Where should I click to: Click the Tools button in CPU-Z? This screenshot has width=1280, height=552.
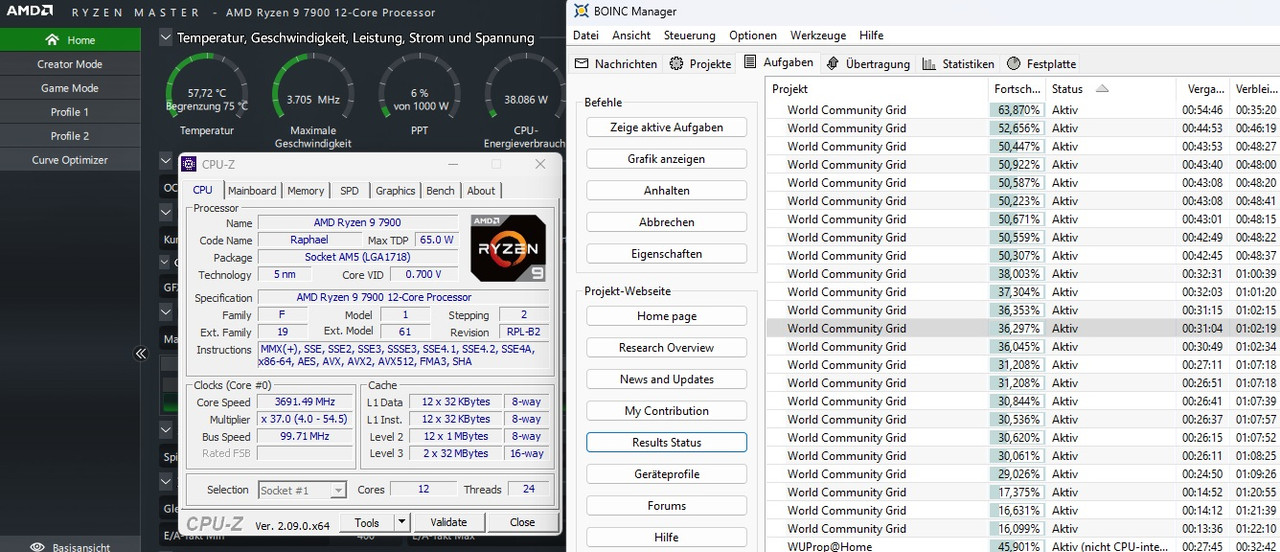point(367,522)
